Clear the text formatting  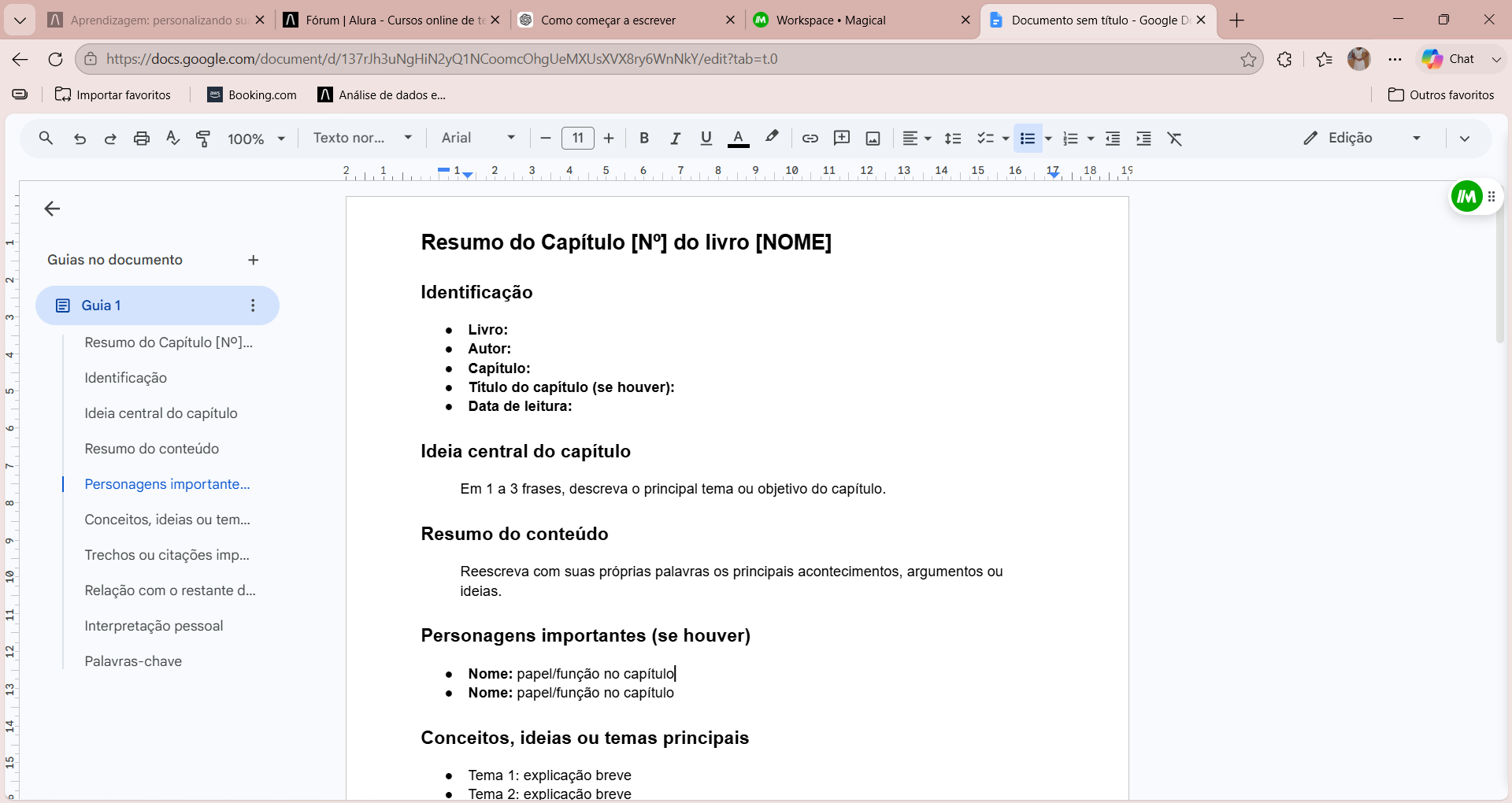coord(1174,139)
